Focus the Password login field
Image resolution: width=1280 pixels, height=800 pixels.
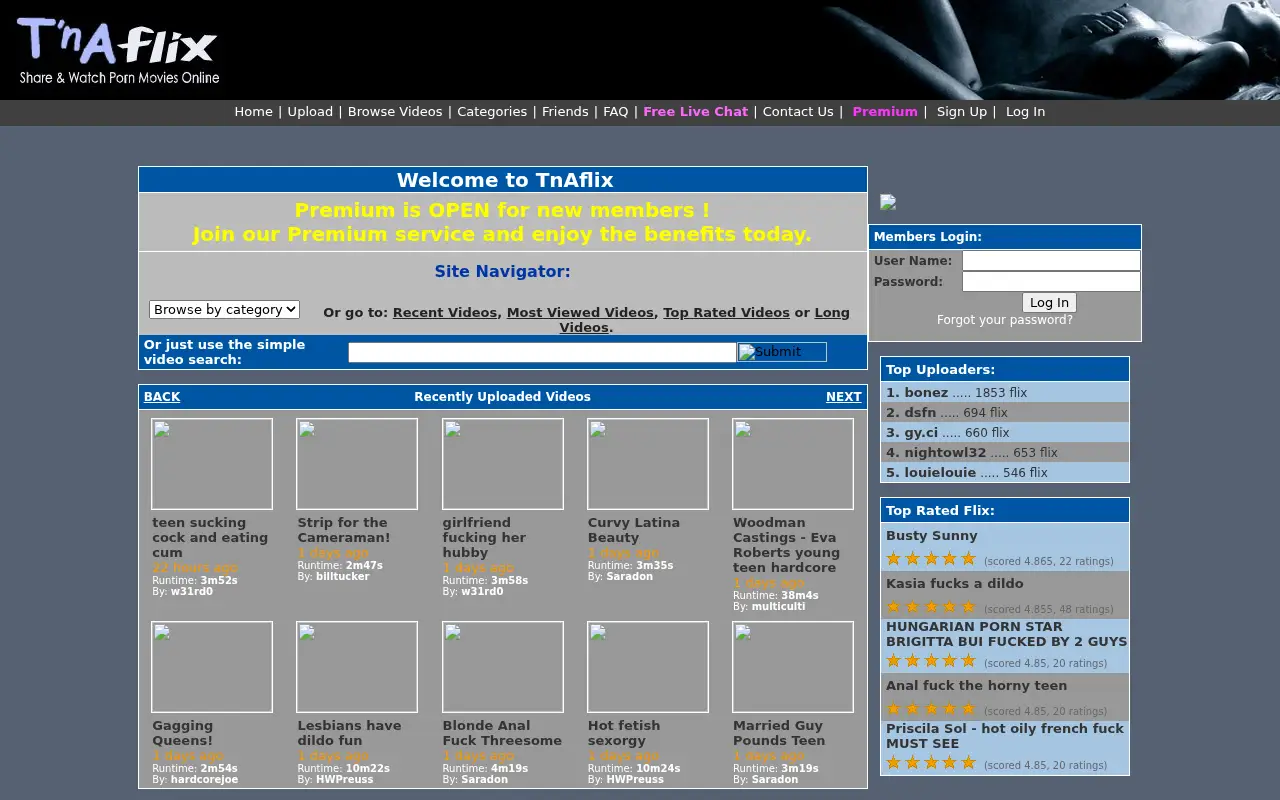pyautogui.click(x=1051, y=282)
